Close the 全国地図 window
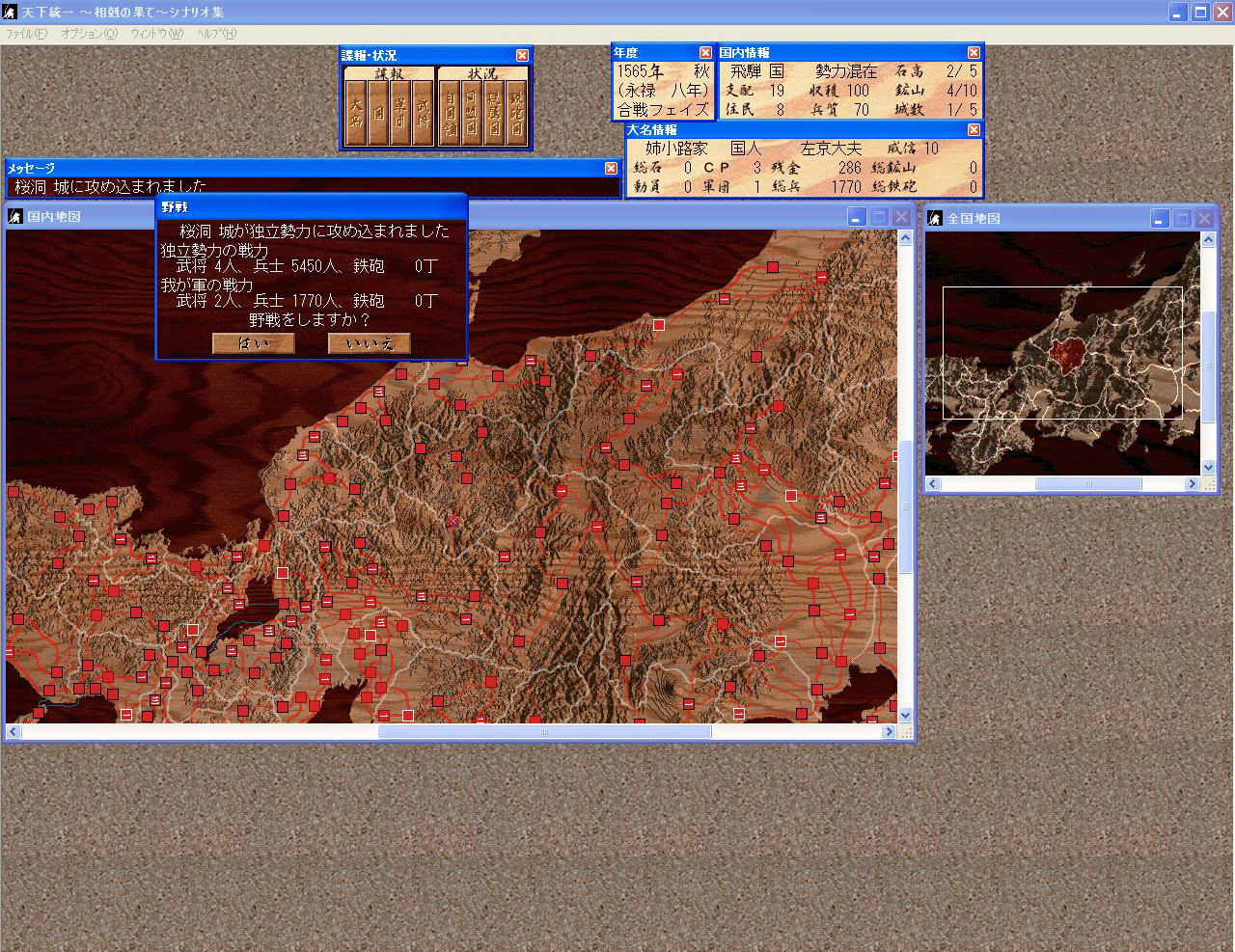Viewport: 1235px width, 952px height. [x=1204, y=219]
